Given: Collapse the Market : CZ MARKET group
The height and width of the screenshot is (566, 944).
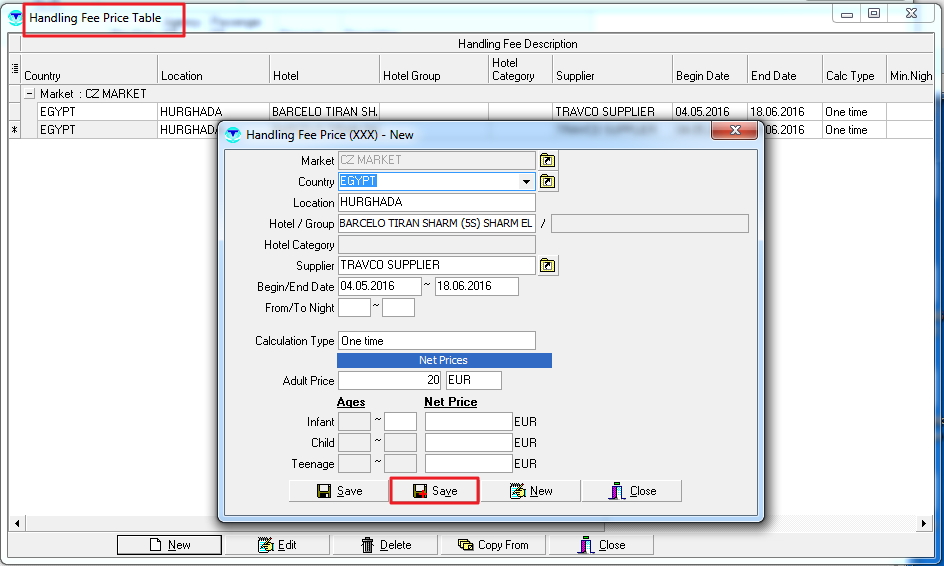Looking at the screenshot, I should point(29,94).
